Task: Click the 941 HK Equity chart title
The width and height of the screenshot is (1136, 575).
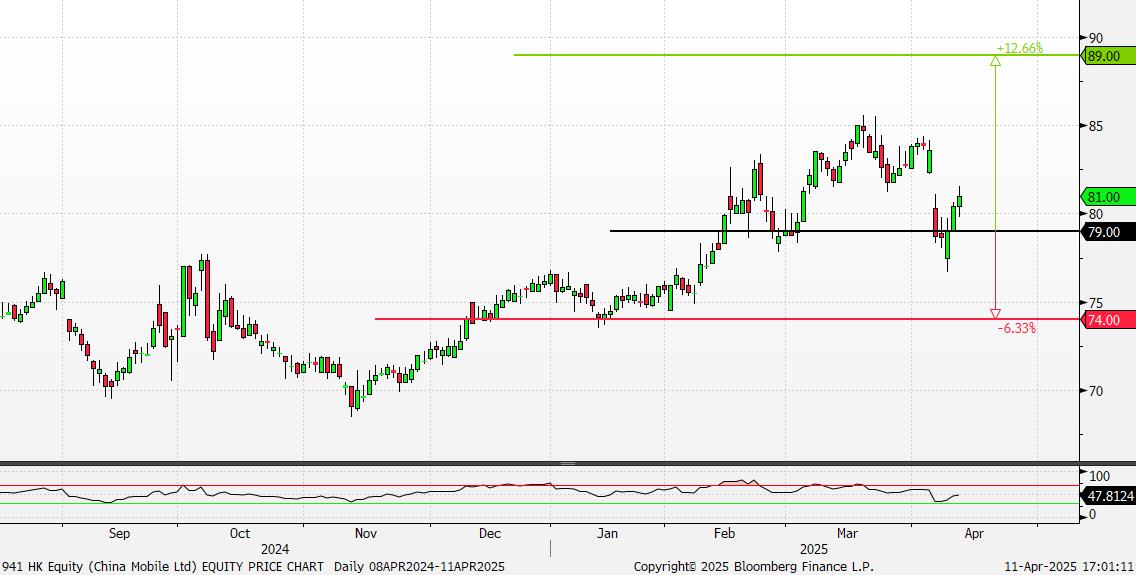Action: 254,566
